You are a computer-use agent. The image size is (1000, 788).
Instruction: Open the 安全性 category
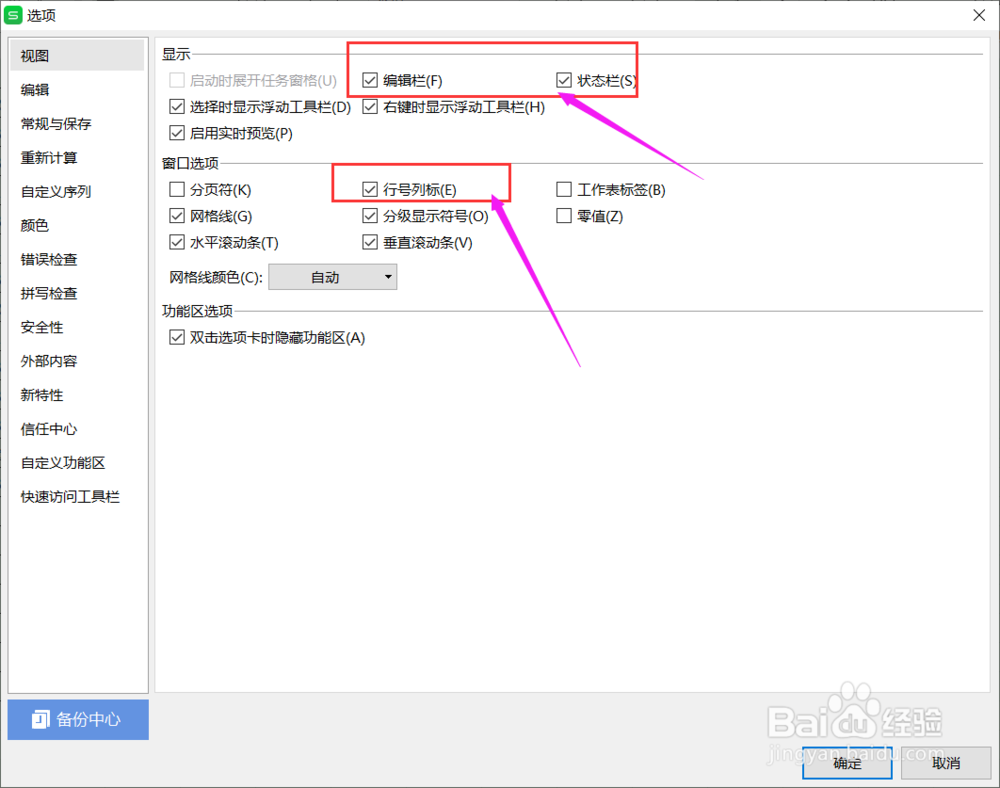77,327
